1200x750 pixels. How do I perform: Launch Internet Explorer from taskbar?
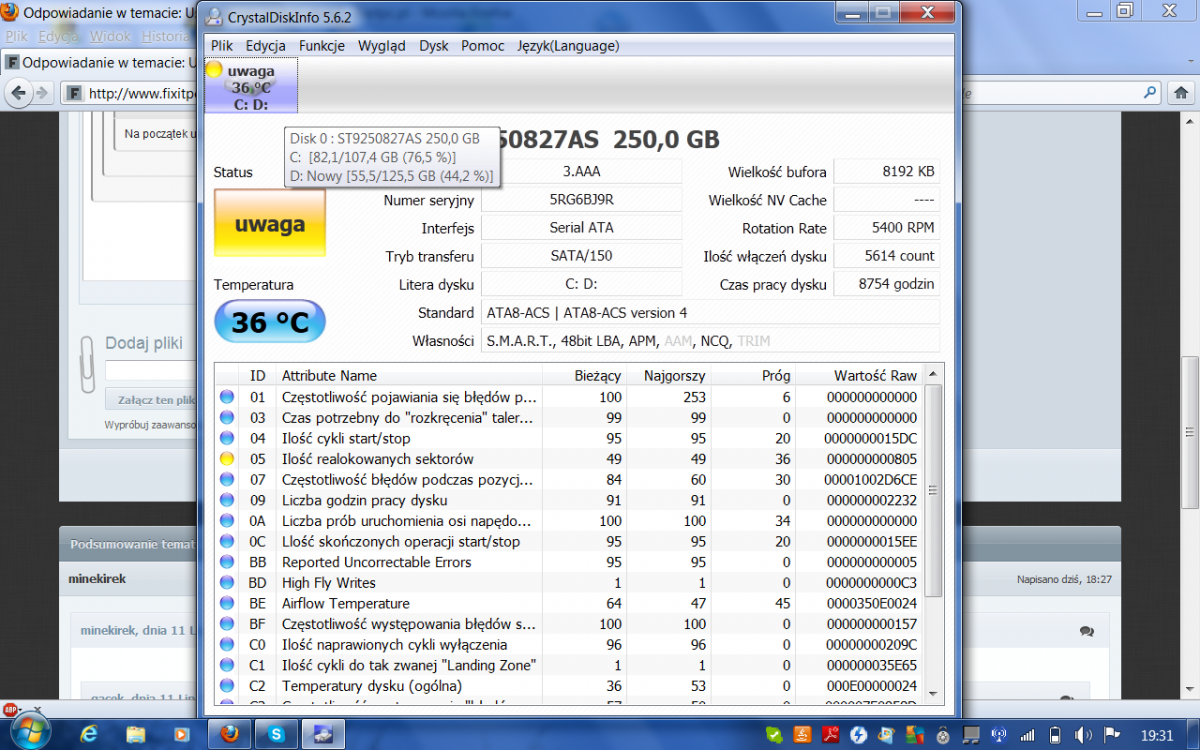point(89,735)
